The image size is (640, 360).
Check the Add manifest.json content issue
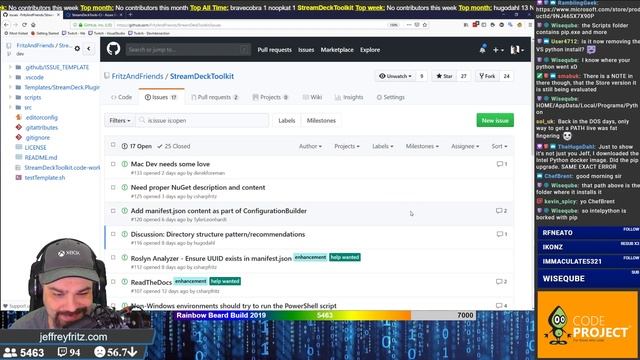pos(113,211)
